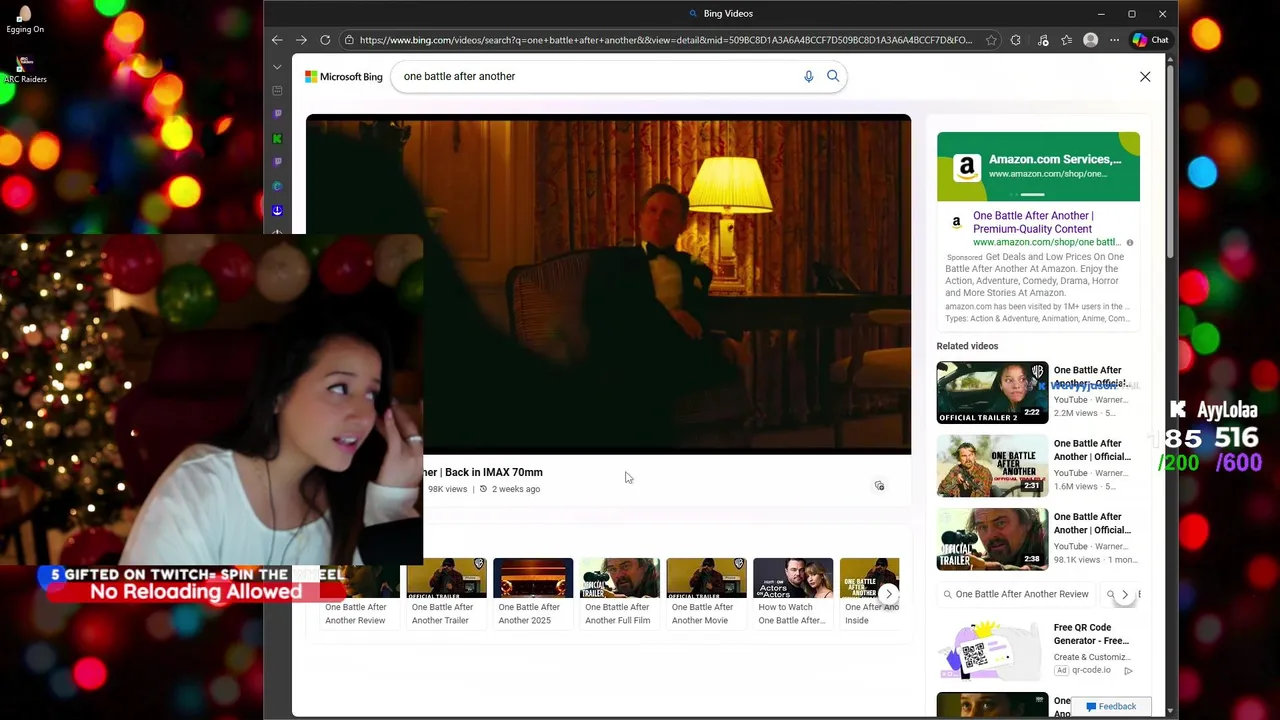Image resolution: width=1280 pixels, height=720 pixels.
Task: Open the Feedback button
Action: coord(1111,706)
